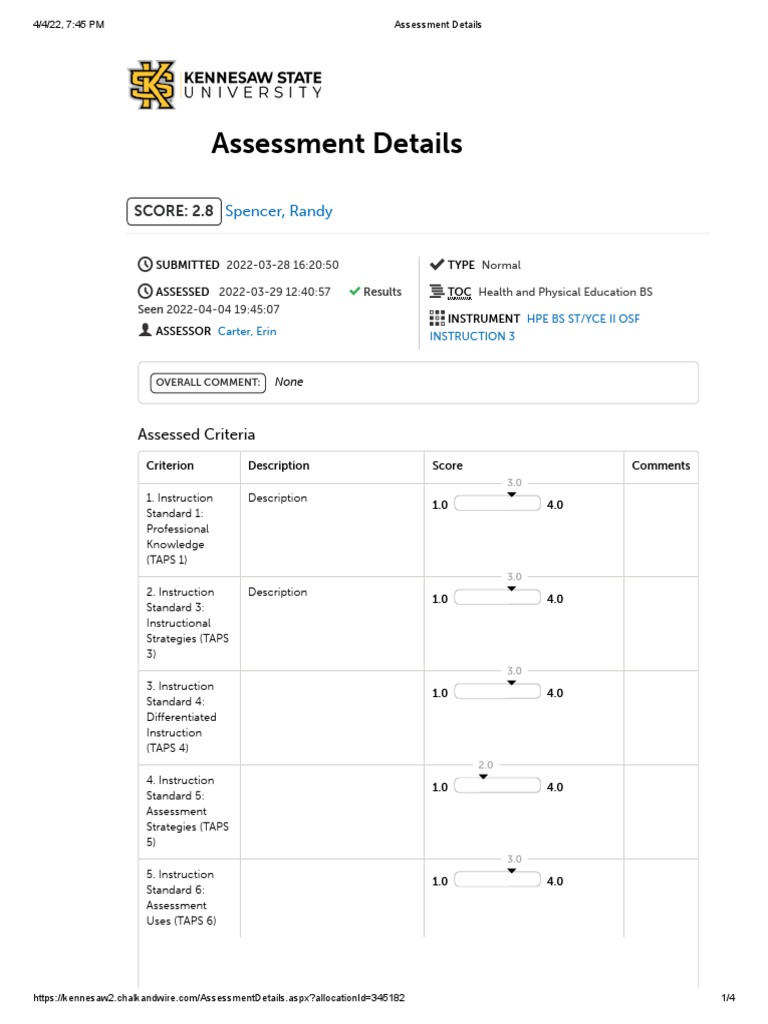This screenshot has width=768, height=1024.
Task: Open assessor Carter, Erin link
Action: tap(247, 331)
